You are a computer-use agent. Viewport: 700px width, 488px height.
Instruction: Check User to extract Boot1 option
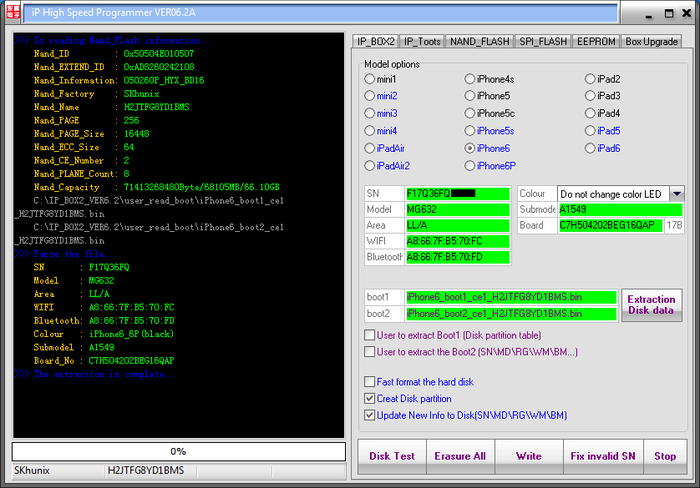pyautogui.click(x=371, y=335)
